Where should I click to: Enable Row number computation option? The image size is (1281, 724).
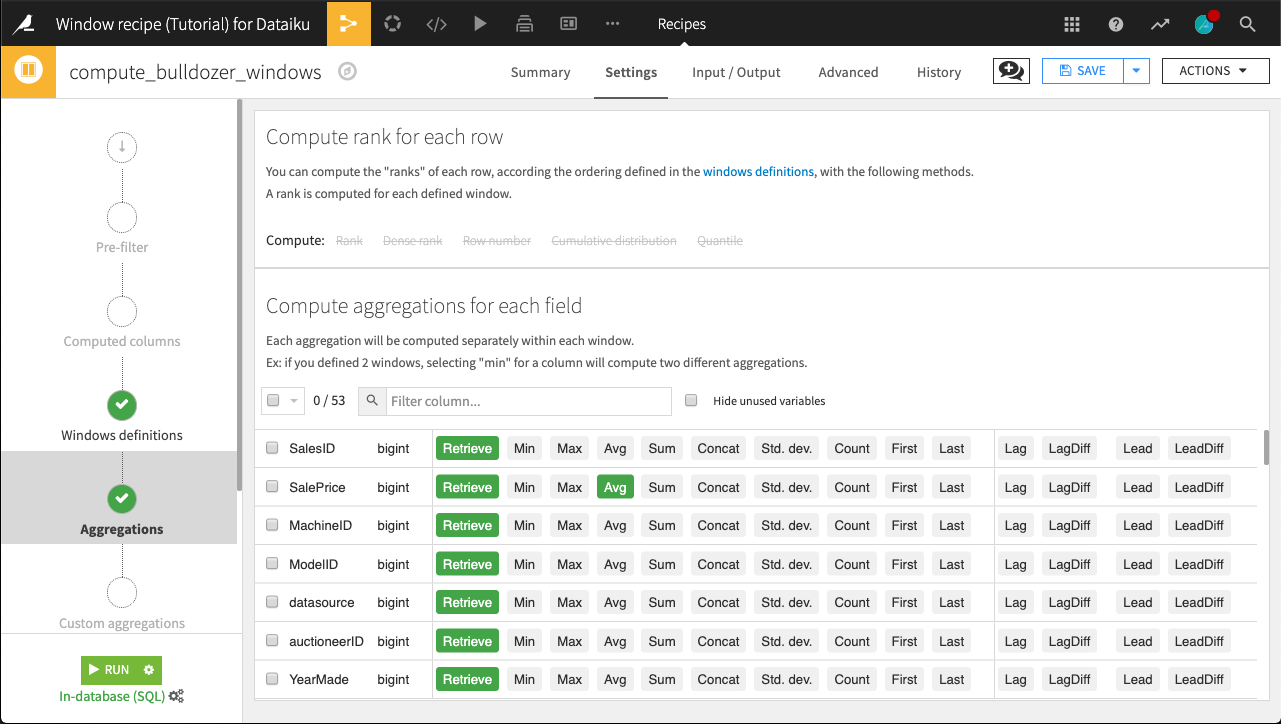click(497, 241)
